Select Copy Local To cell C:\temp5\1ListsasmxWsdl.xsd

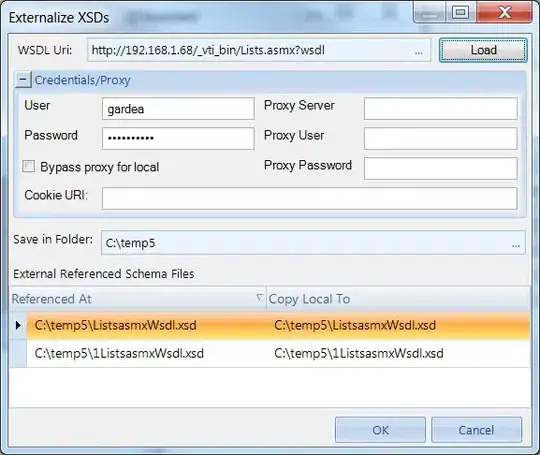click(398, 353)
